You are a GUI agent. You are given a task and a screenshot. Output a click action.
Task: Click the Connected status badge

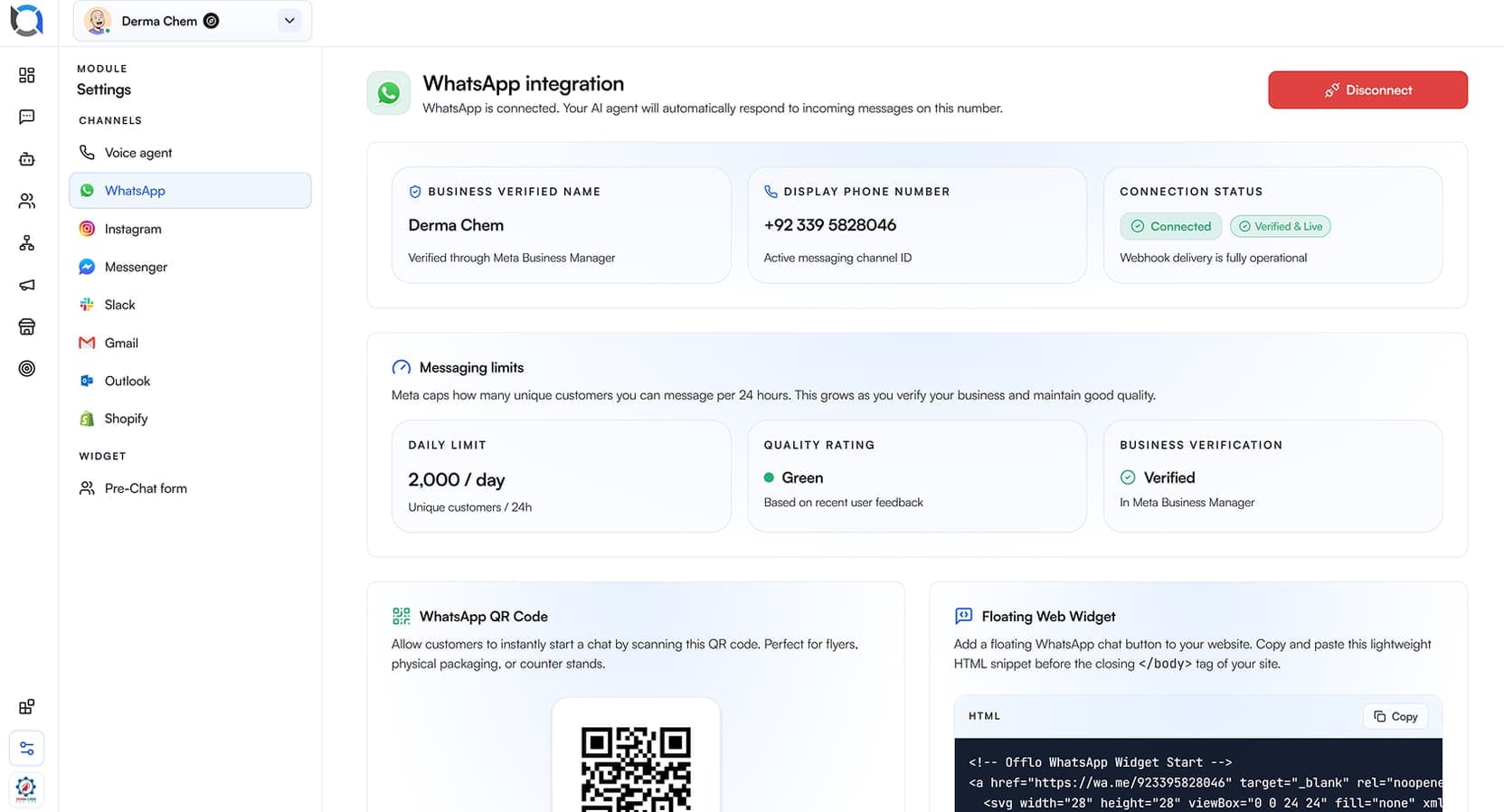tap(1170, 226)
